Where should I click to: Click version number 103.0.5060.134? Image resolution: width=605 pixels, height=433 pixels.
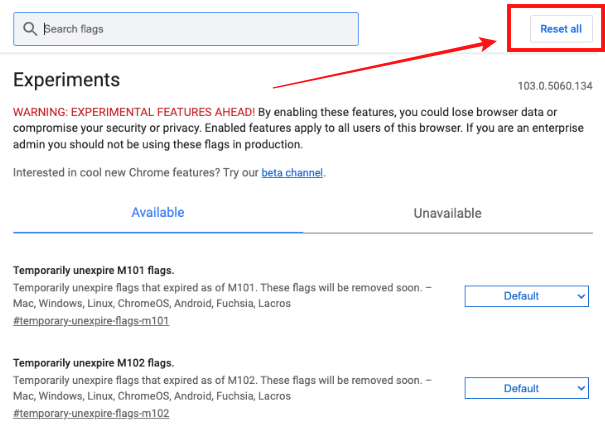point(555,86)
